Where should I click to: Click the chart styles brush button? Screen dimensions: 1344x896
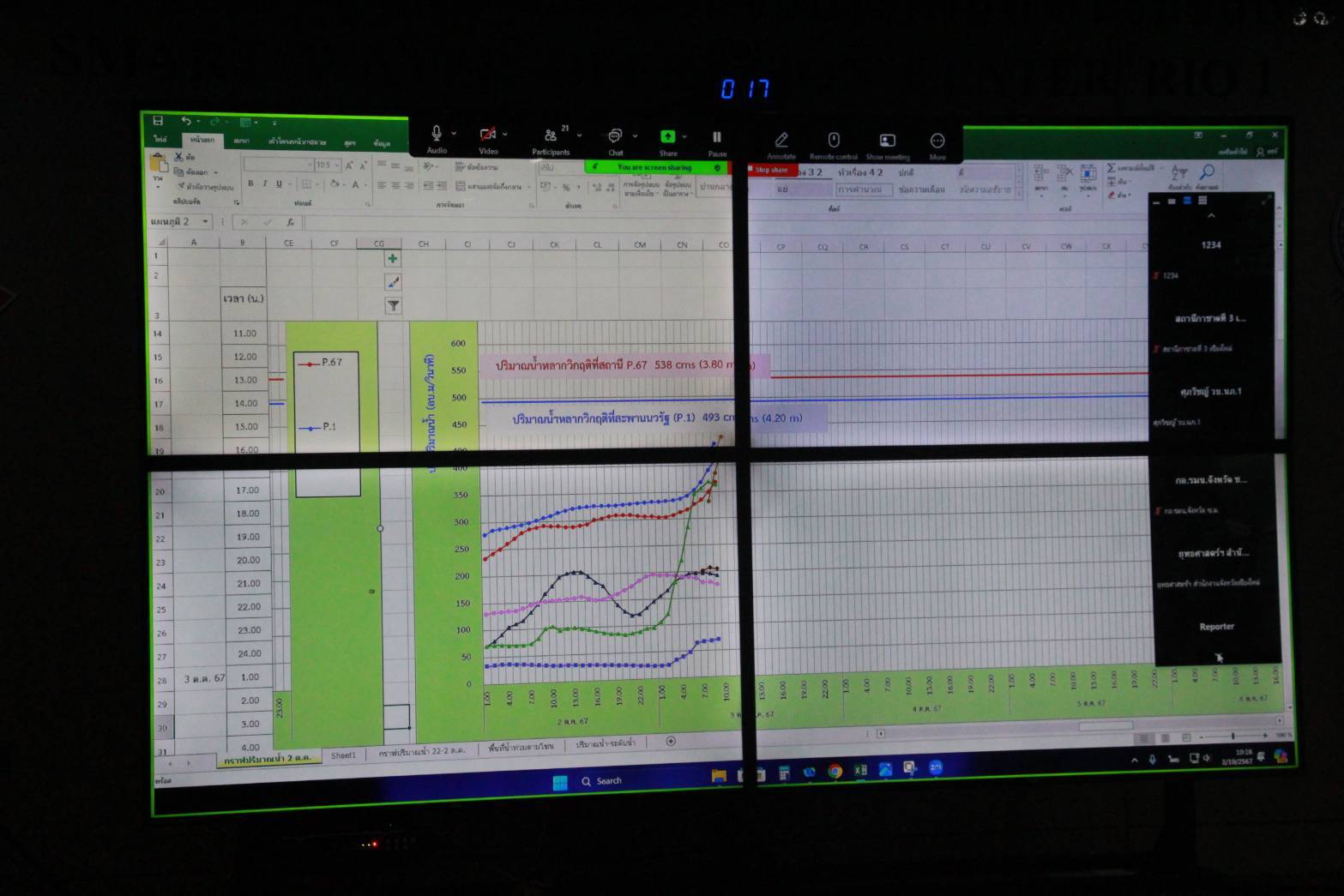click(x=393, y=282)
